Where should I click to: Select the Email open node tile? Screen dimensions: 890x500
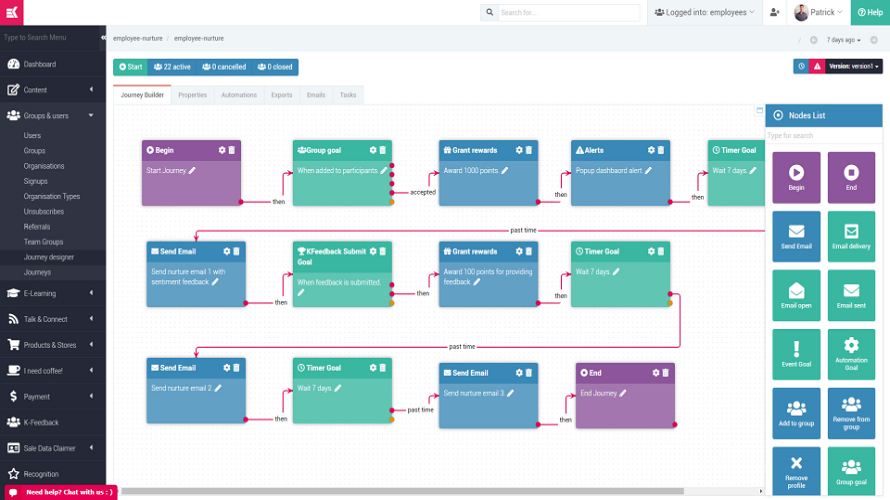pos(796,295)
